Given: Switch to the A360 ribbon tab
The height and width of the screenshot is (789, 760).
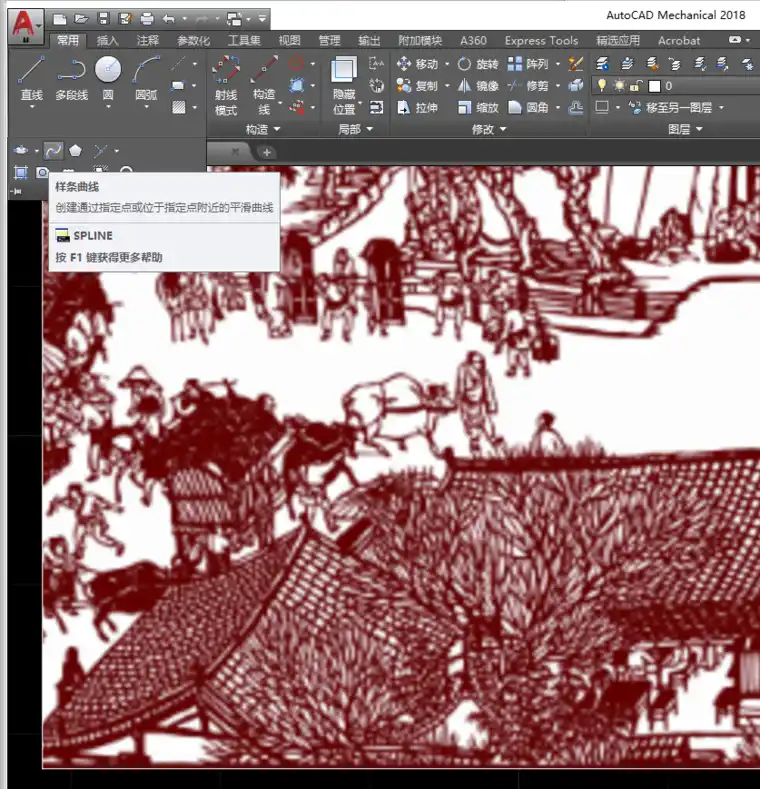Looking at the screenshot, I should [474, 41].
